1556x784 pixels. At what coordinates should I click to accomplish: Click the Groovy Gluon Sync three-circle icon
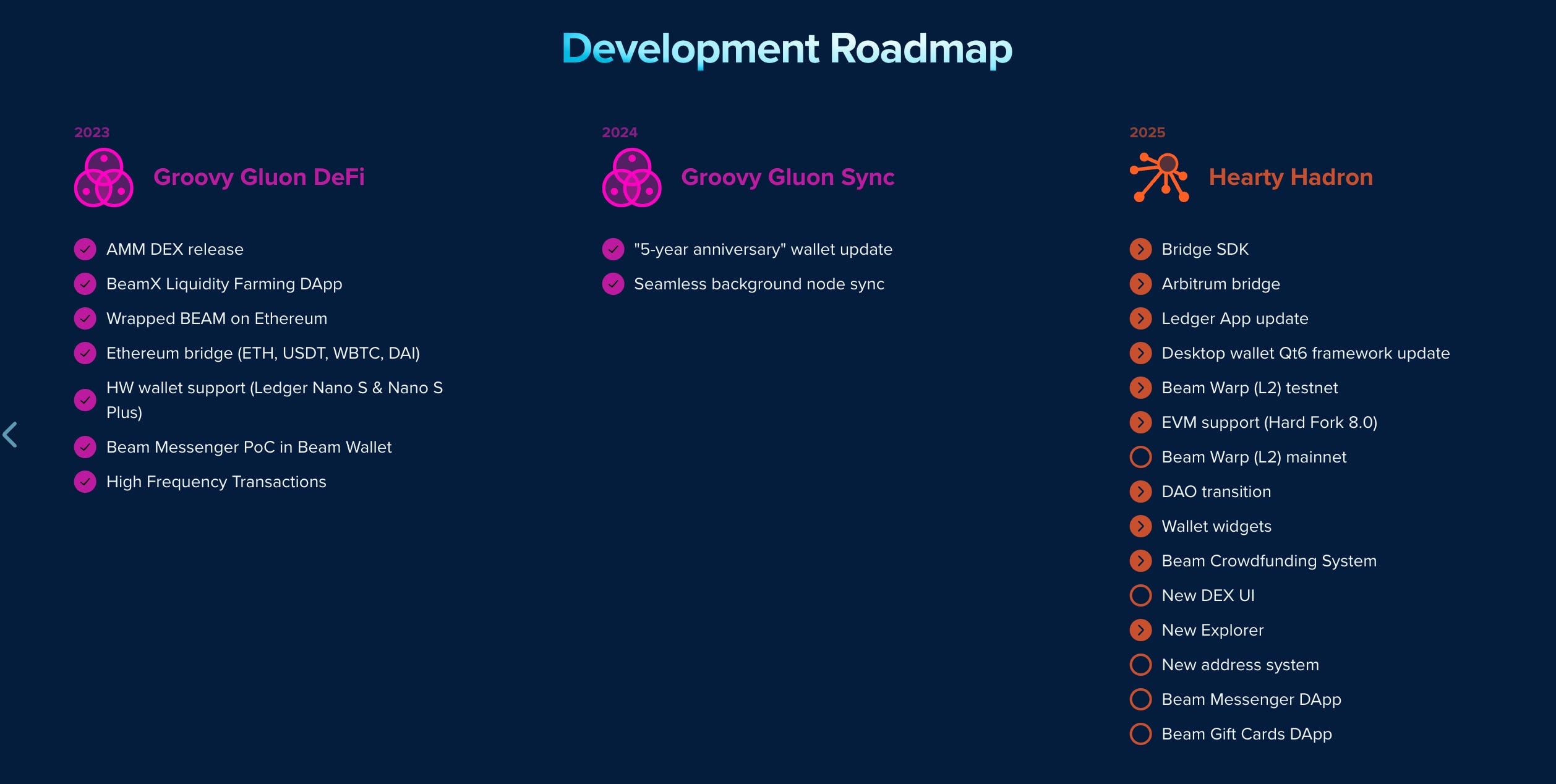tap(631, 177)
